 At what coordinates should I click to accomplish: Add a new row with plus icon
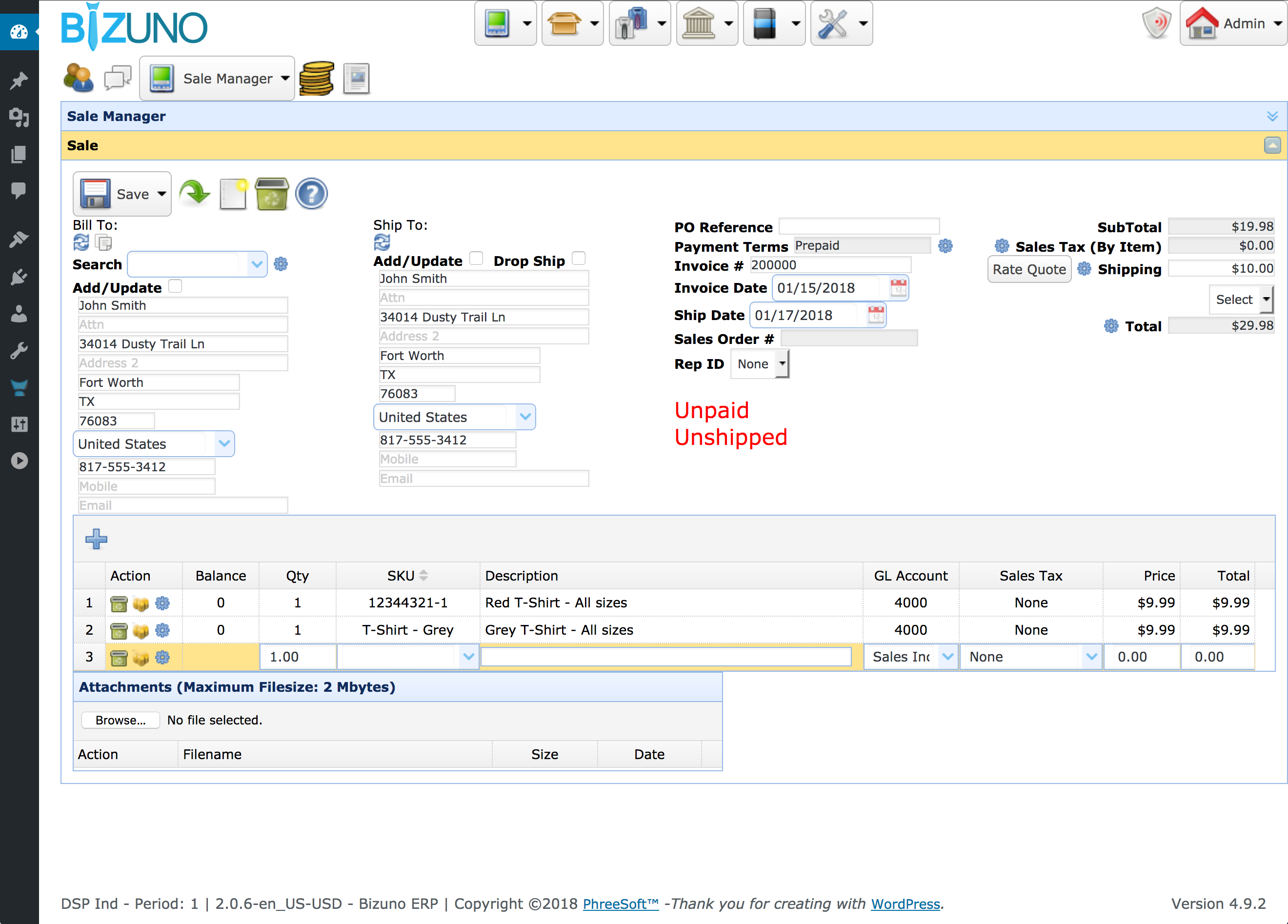(96, 539)
